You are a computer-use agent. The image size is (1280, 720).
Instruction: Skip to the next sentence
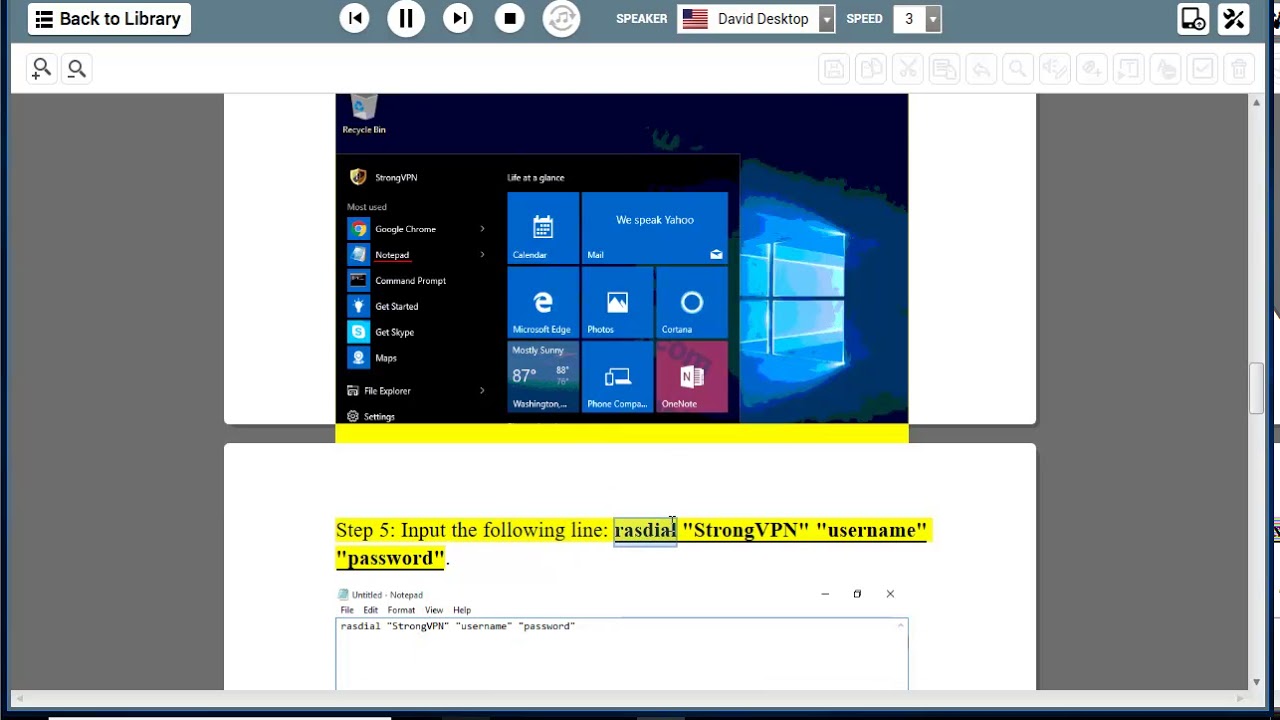click(458, 19)
